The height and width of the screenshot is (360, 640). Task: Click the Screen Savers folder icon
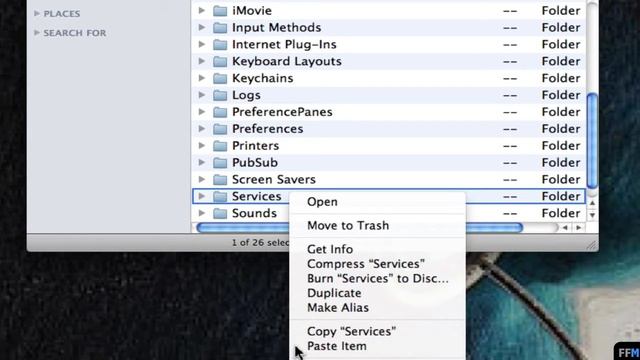tap(220, 180)
